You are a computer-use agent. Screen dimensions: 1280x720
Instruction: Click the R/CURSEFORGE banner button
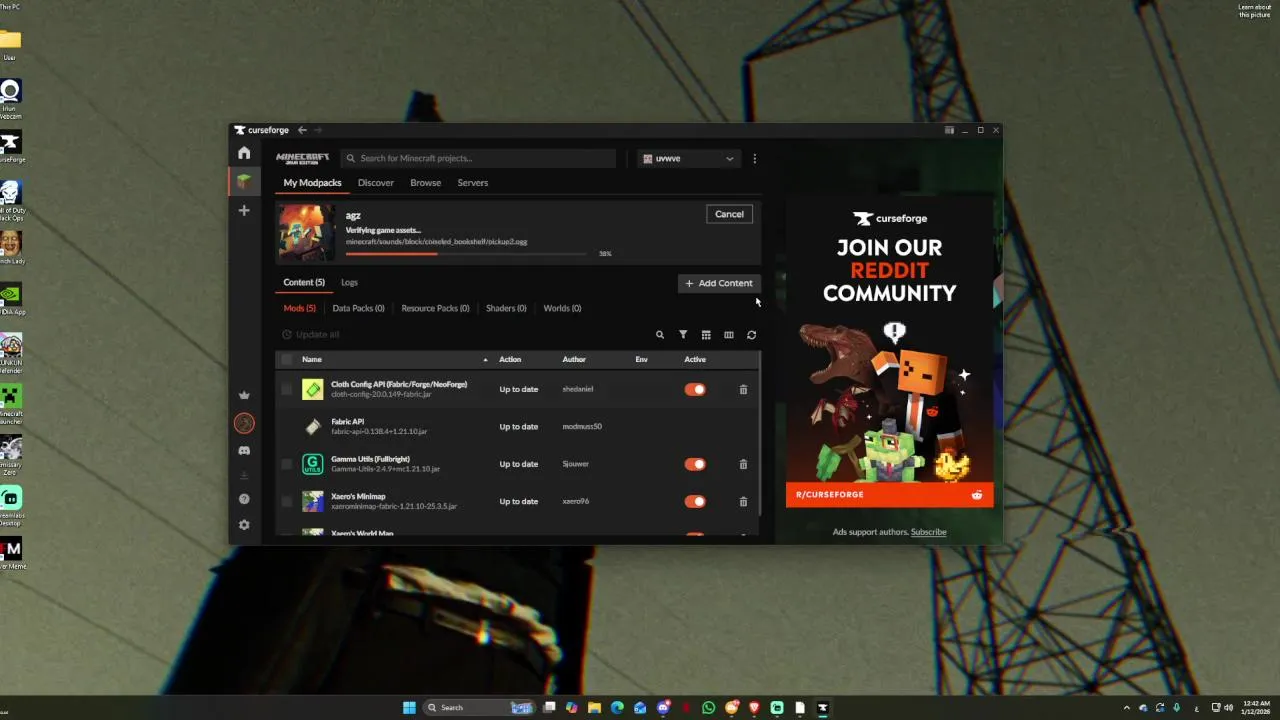[889, 494]
